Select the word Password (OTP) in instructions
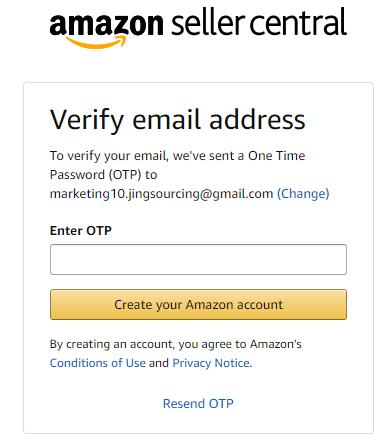Screen dimensions: 374x436 (x=95, y=175)
